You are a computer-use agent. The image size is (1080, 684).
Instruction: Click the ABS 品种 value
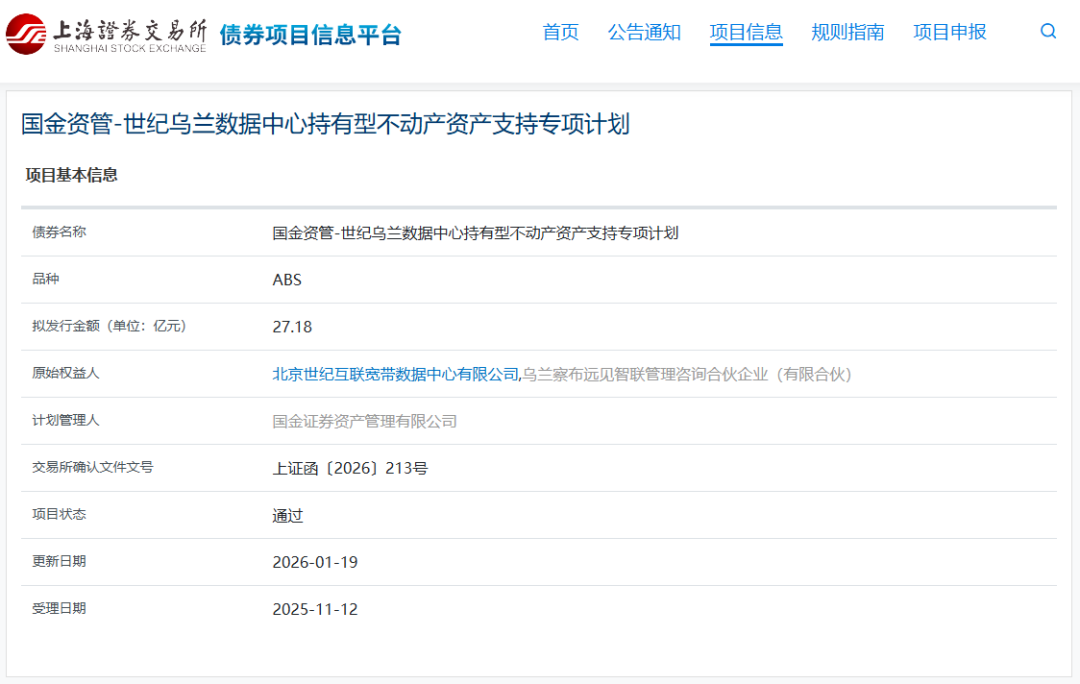click(287, 279)
